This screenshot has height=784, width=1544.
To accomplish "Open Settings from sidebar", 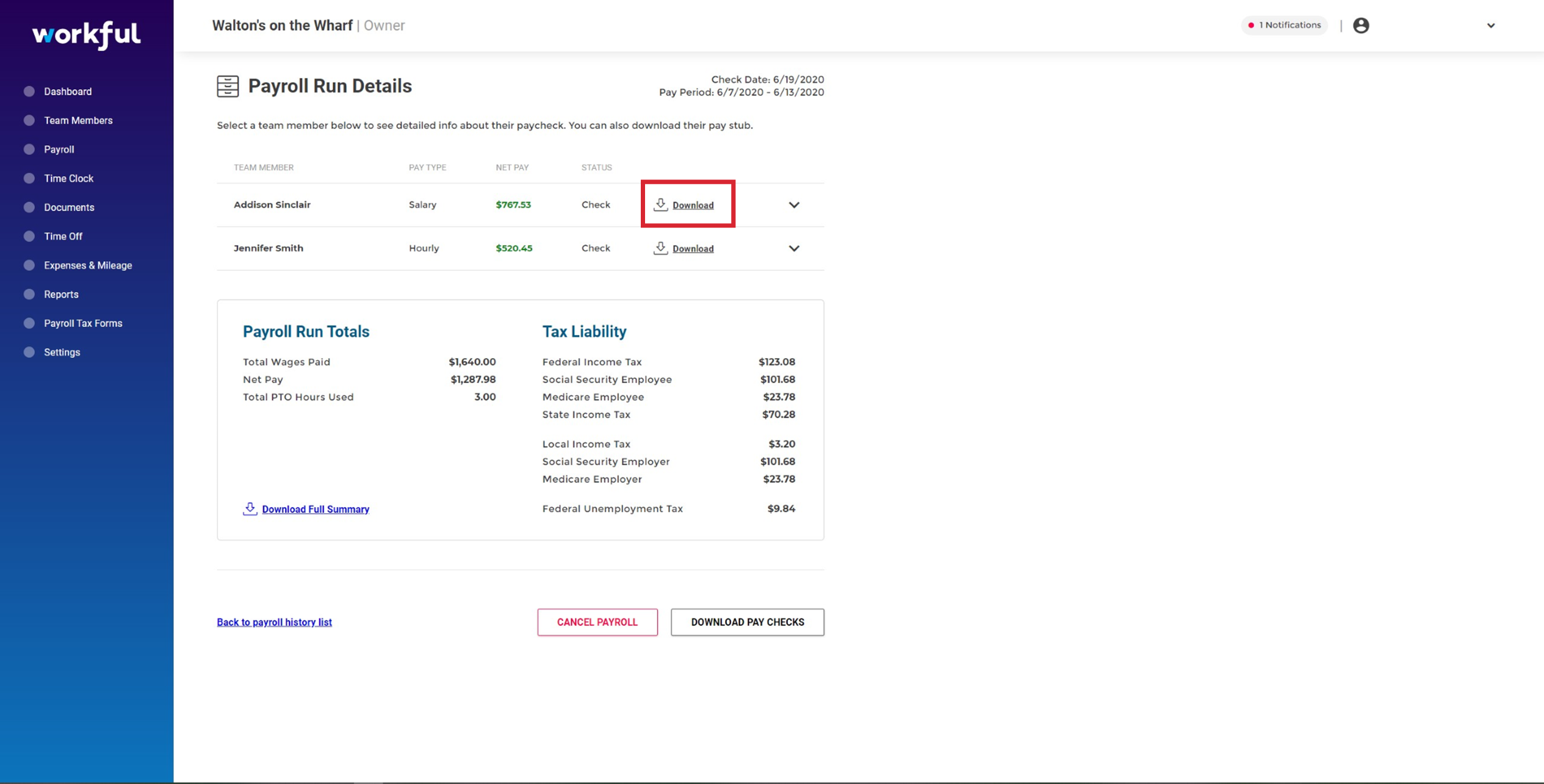I will click(62, 352).
